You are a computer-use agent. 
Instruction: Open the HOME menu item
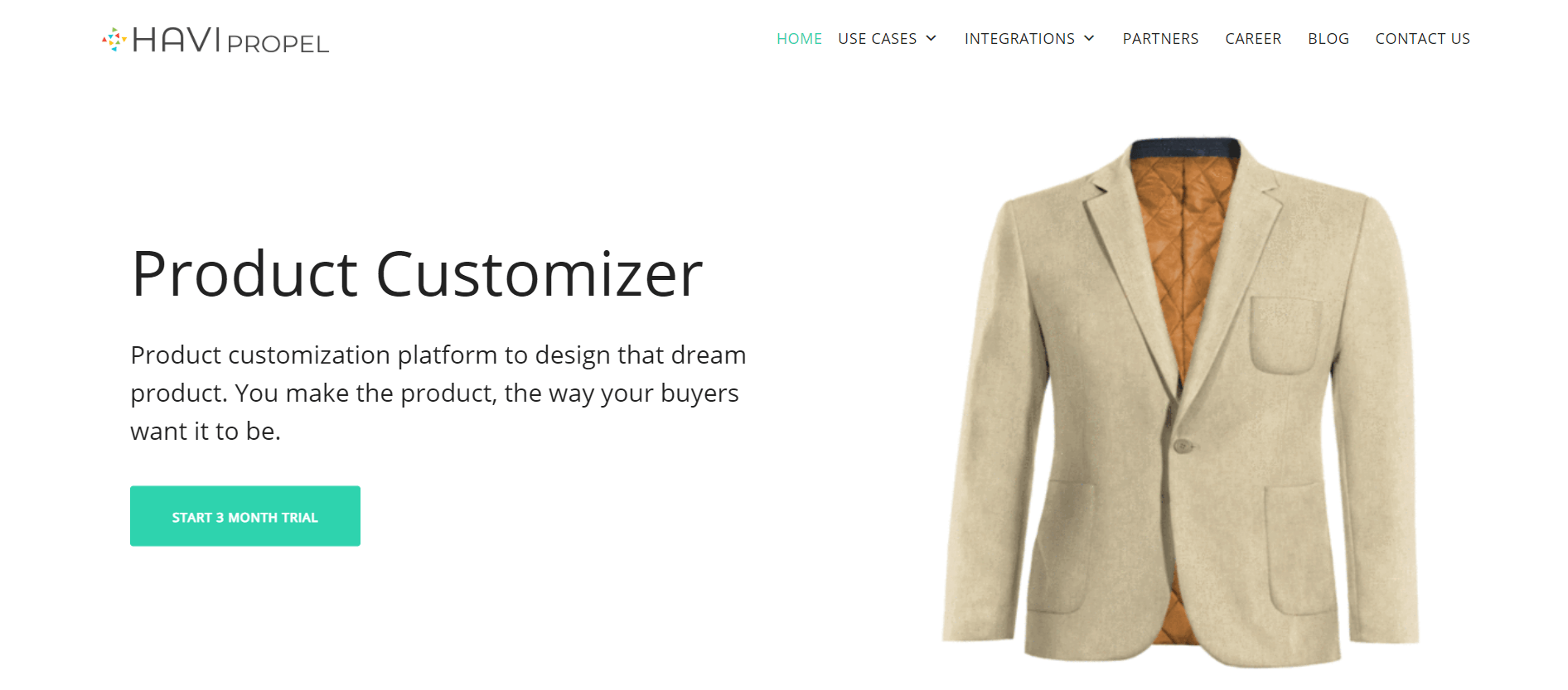799,39
